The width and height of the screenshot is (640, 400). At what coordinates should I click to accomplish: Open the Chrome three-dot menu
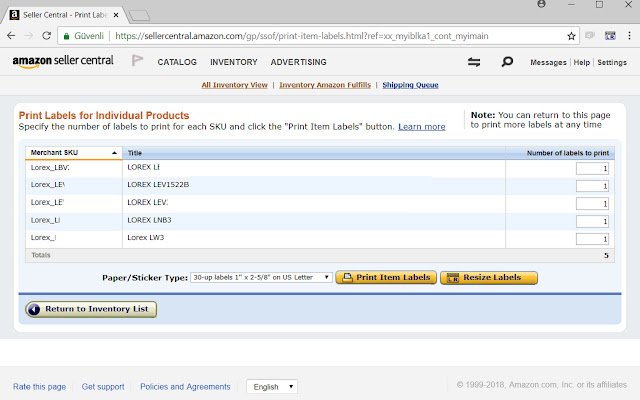pos(629,36)
